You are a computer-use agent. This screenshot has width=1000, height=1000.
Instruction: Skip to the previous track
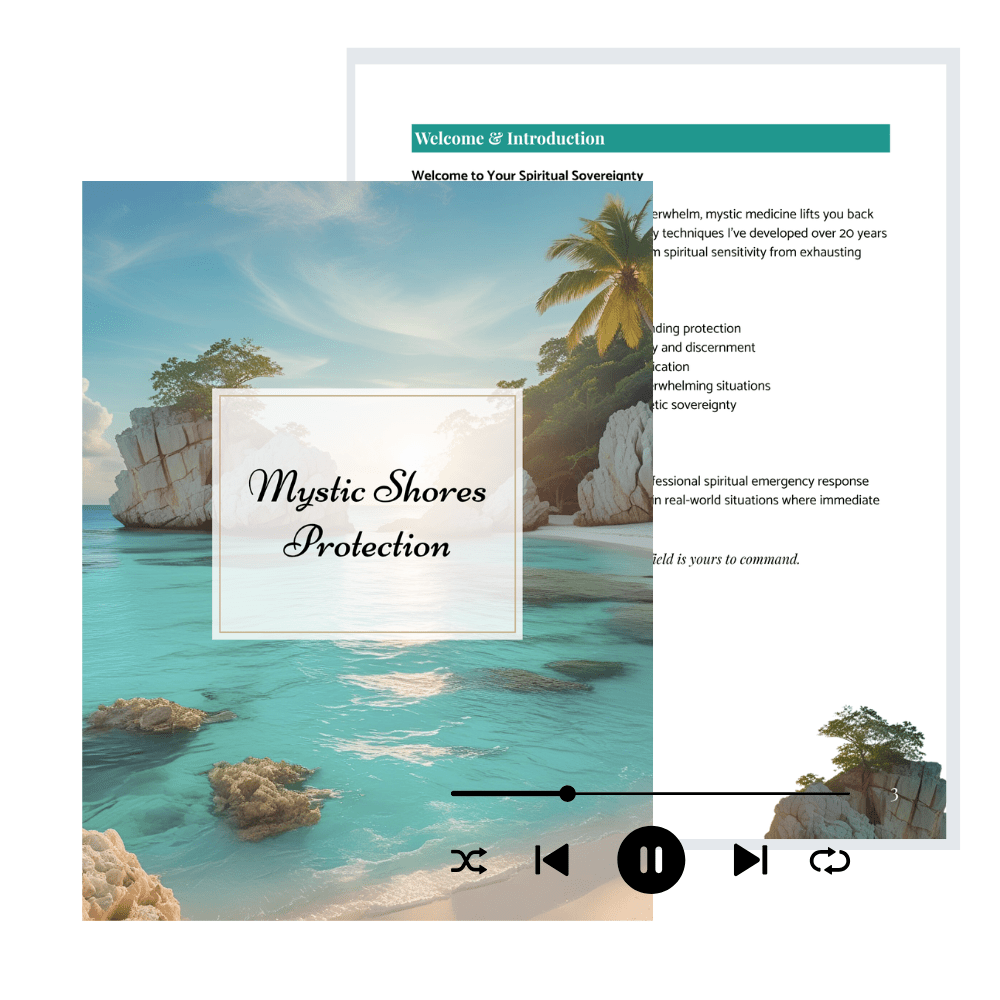552,860
